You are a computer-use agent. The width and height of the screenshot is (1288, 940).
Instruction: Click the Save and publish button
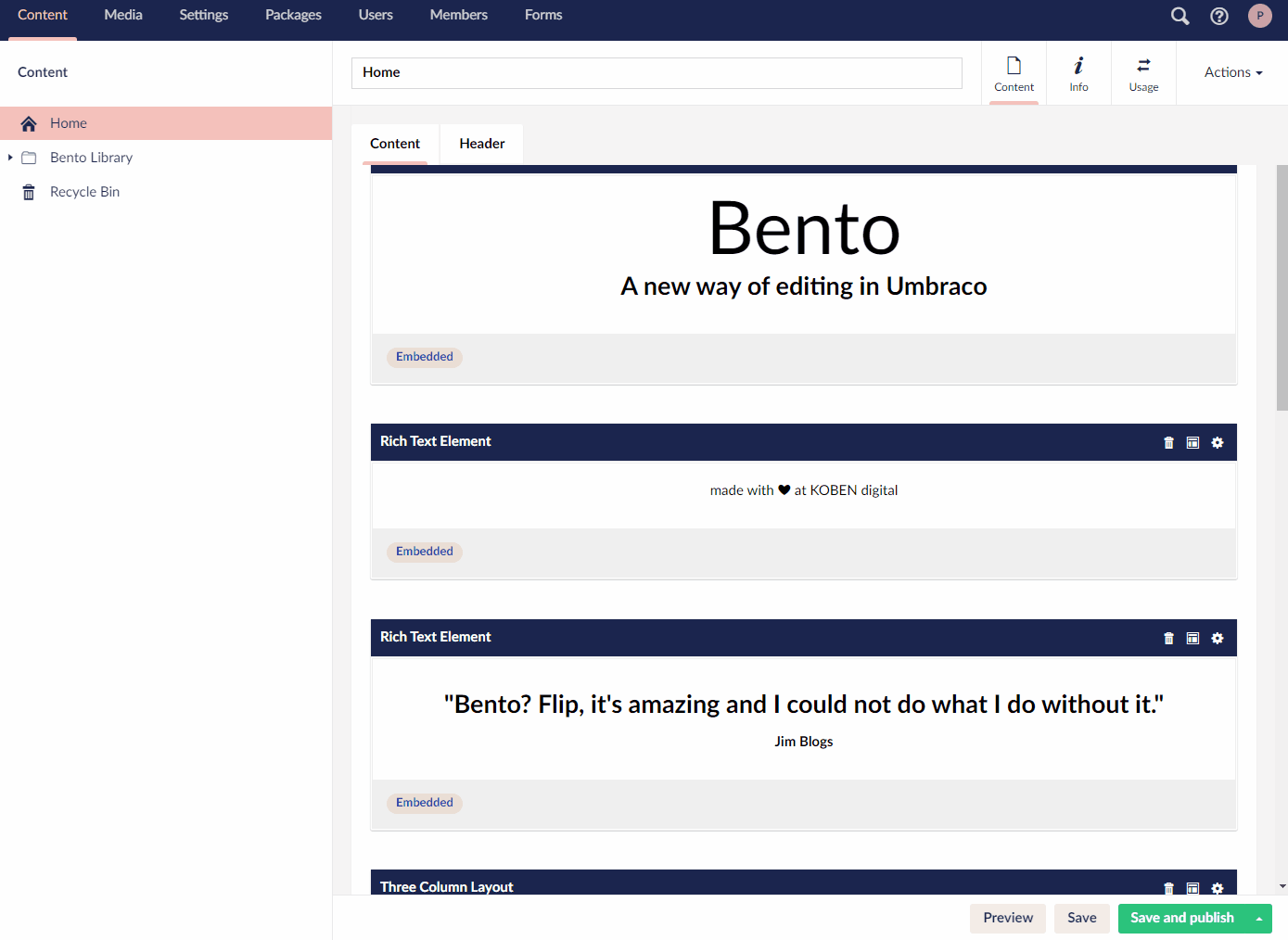[1182, 919]
